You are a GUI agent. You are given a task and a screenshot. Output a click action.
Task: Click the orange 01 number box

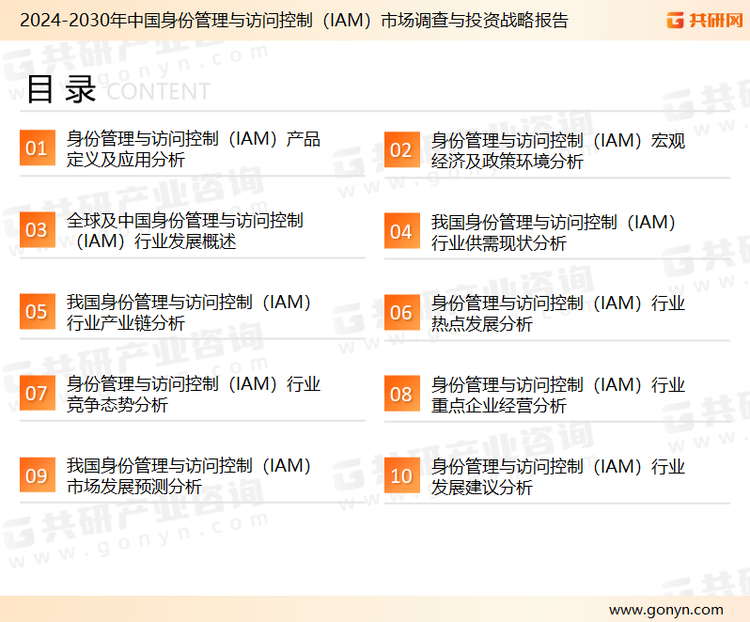click(37, 148)
